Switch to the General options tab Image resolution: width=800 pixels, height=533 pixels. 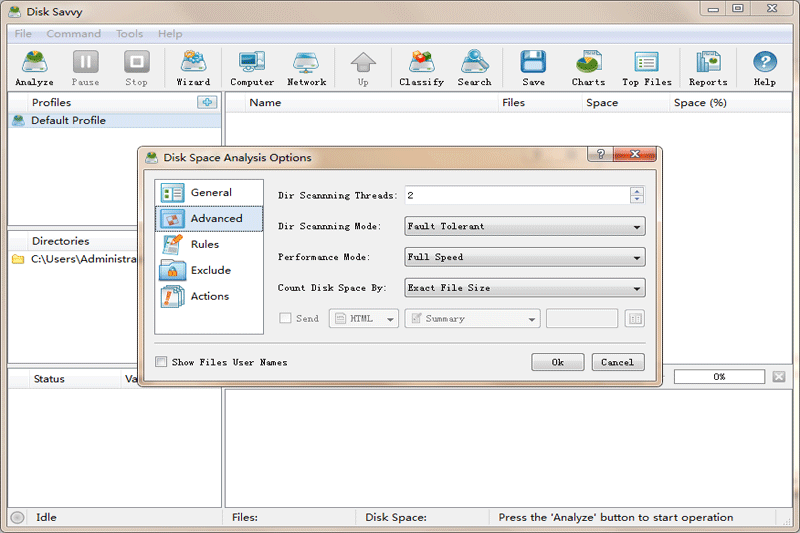pyautogui.click(x=210, y=193)
